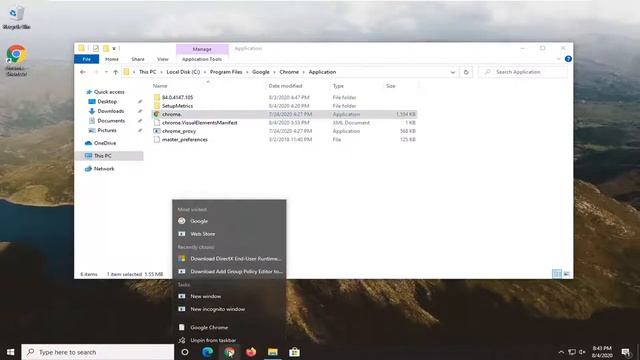
Task: Go up one folder level arrow
Action: pyautogui.click(x=116, y=72)
